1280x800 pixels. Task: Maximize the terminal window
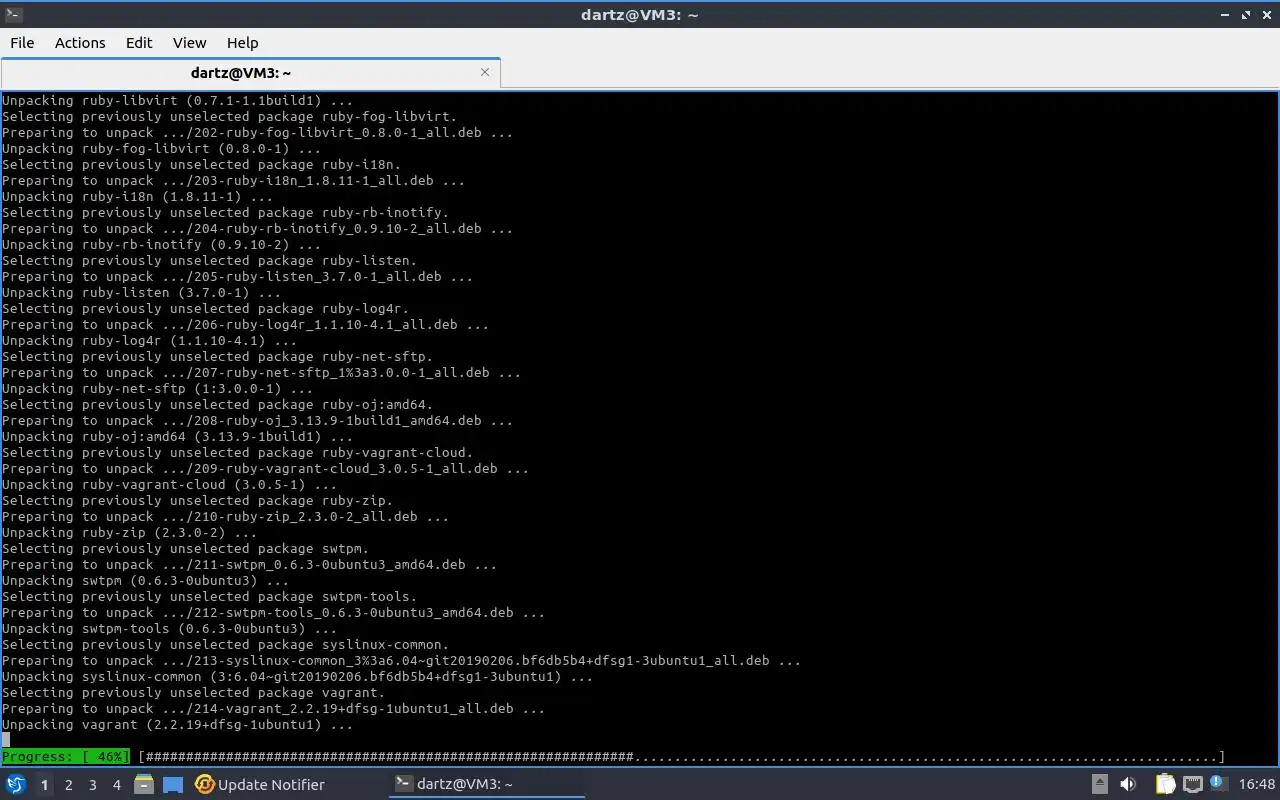1246,15
